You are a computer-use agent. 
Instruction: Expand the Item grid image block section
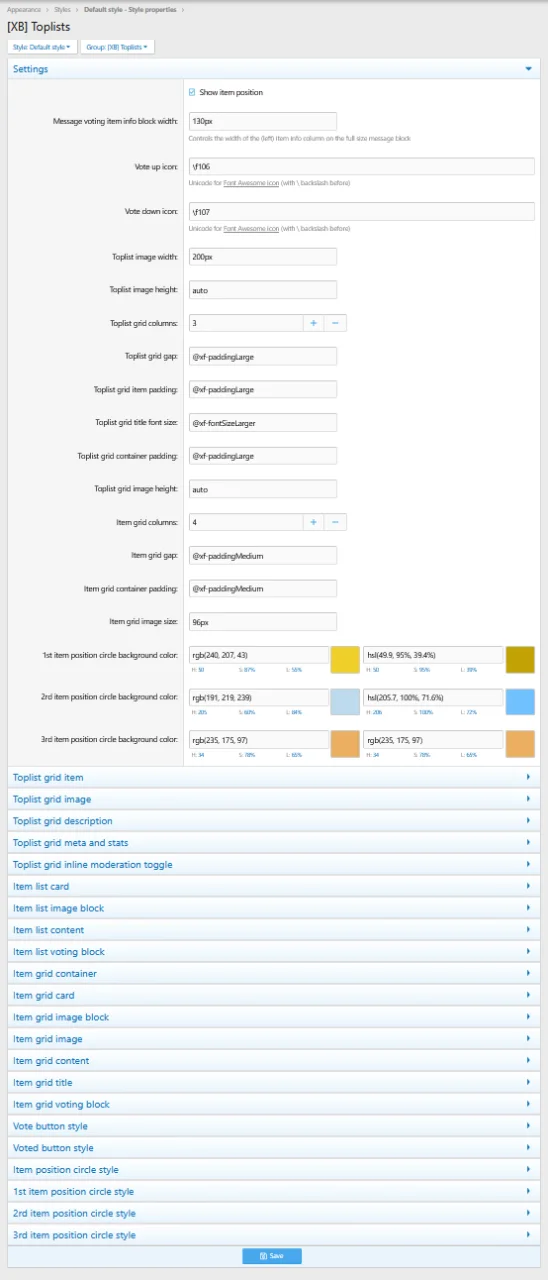pos(274,1017)
